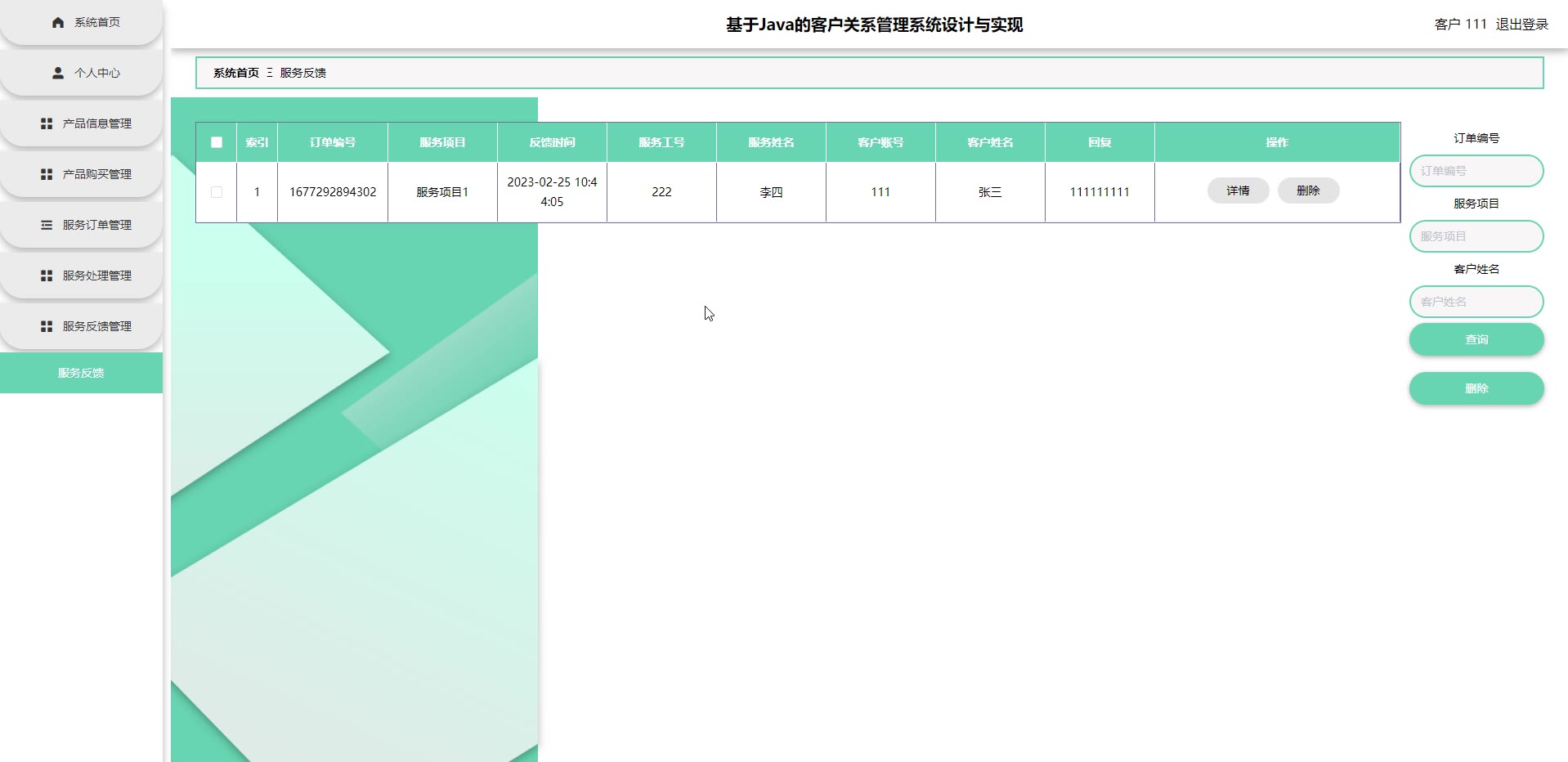Image resolution: width=1568 pixels, height=762 pixels.
Task: Click the 回复 column header
Action: pos(1100,142)
